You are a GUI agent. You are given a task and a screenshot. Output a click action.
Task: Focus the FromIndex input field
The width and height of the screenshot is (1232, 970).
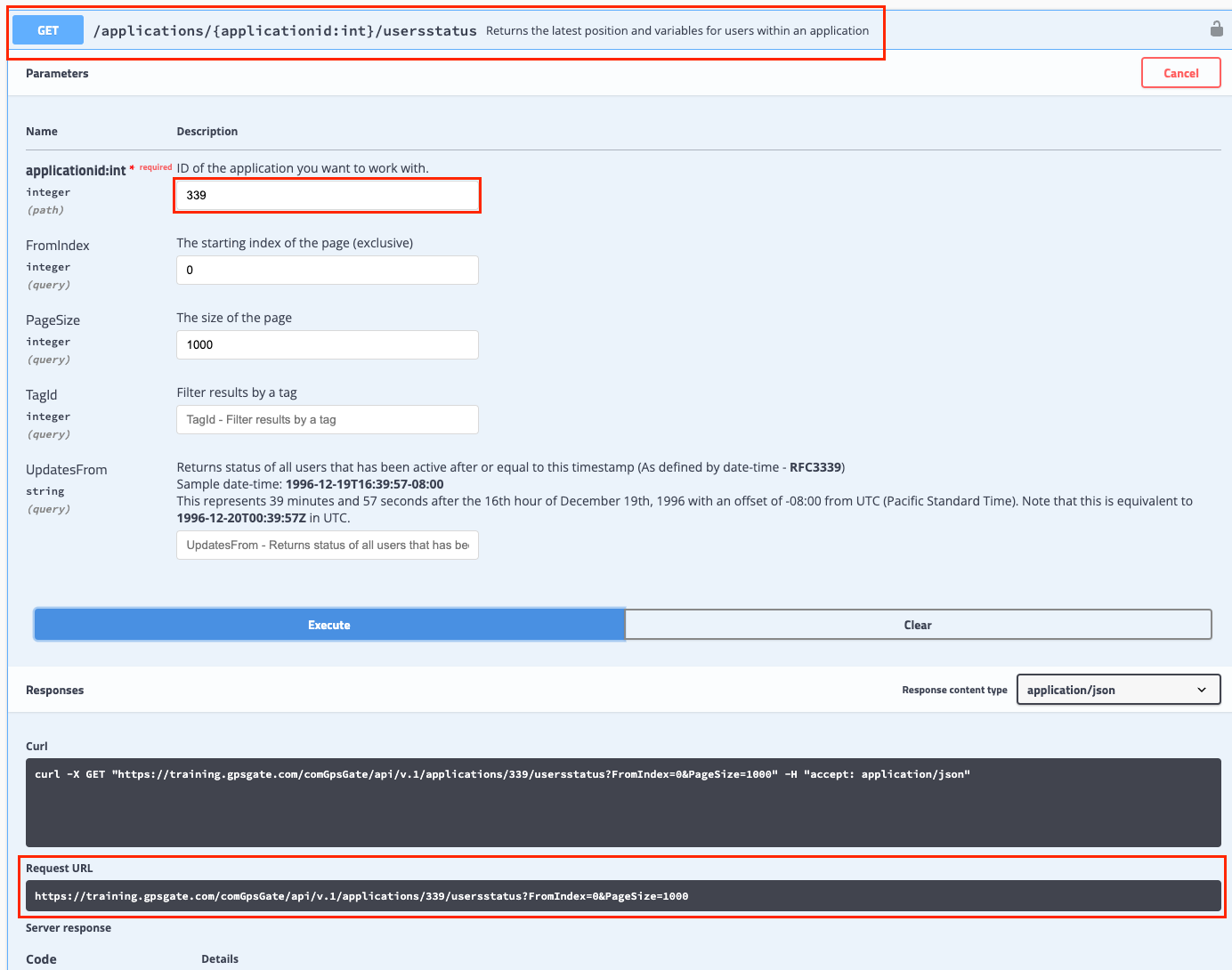(x=327, y=270)
